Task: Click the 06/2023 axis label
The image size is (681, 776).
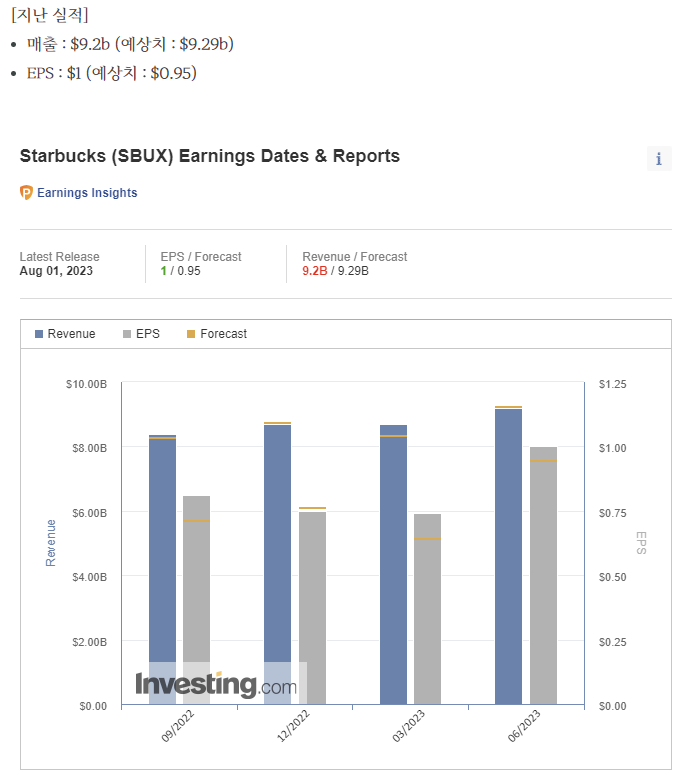Action: (524, 726)
